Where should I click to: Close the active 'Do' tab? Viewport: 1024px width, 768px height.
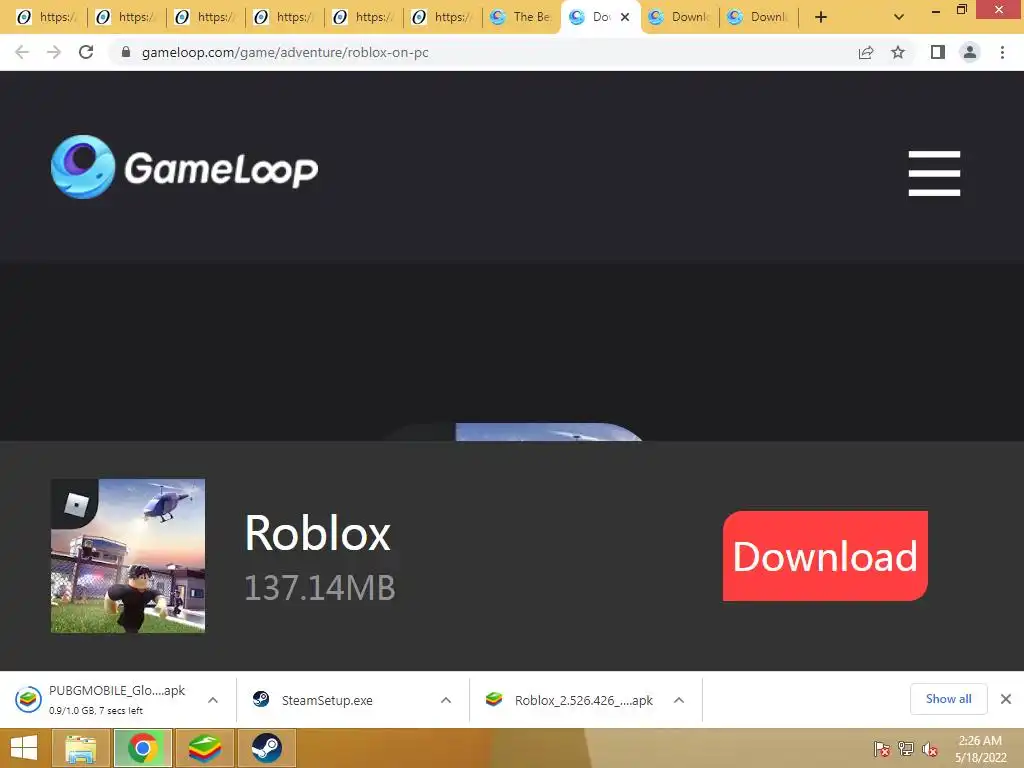(625, 17)
